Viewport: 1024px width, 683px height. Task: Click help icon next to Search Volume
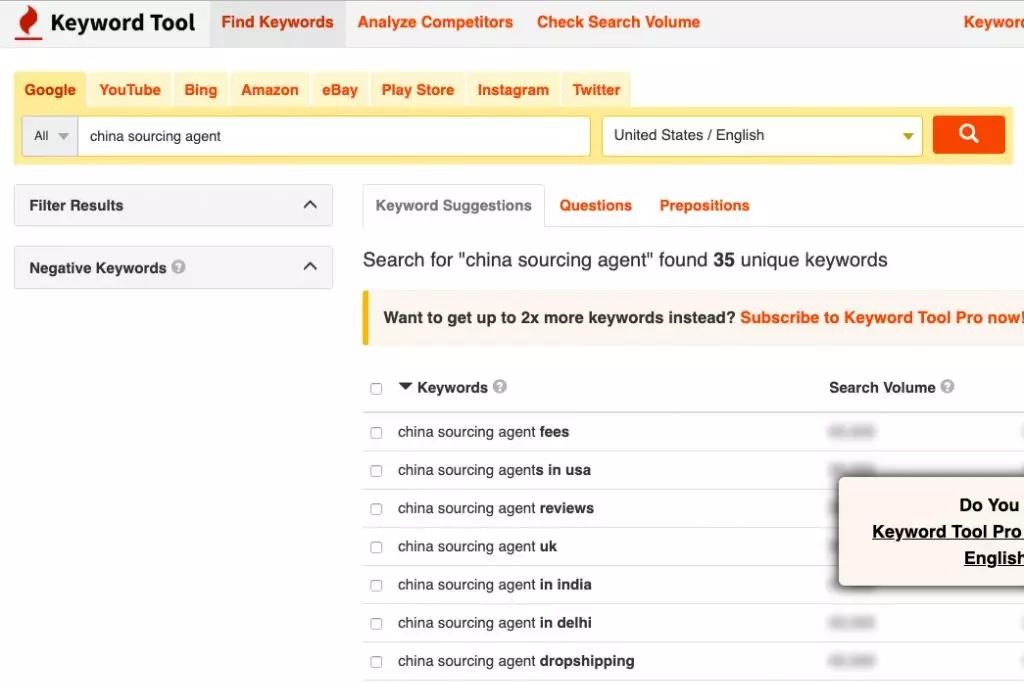coord(947,387)
